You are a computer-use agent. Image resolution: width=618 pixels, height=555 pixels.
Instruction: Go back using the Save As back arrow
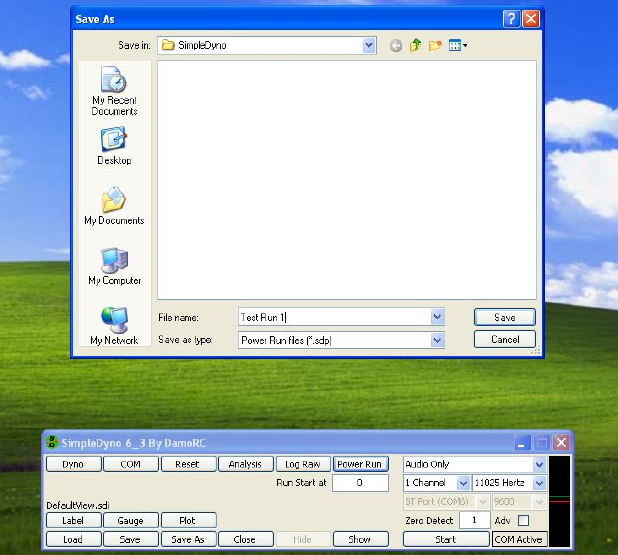[x=396, y=46]
